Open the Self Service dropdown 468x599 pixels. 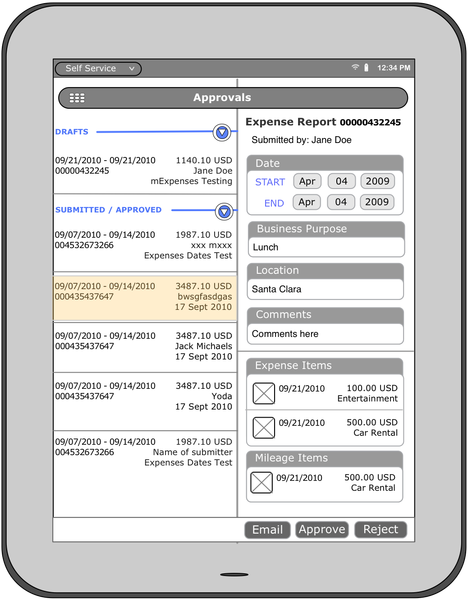pos(99,69)
